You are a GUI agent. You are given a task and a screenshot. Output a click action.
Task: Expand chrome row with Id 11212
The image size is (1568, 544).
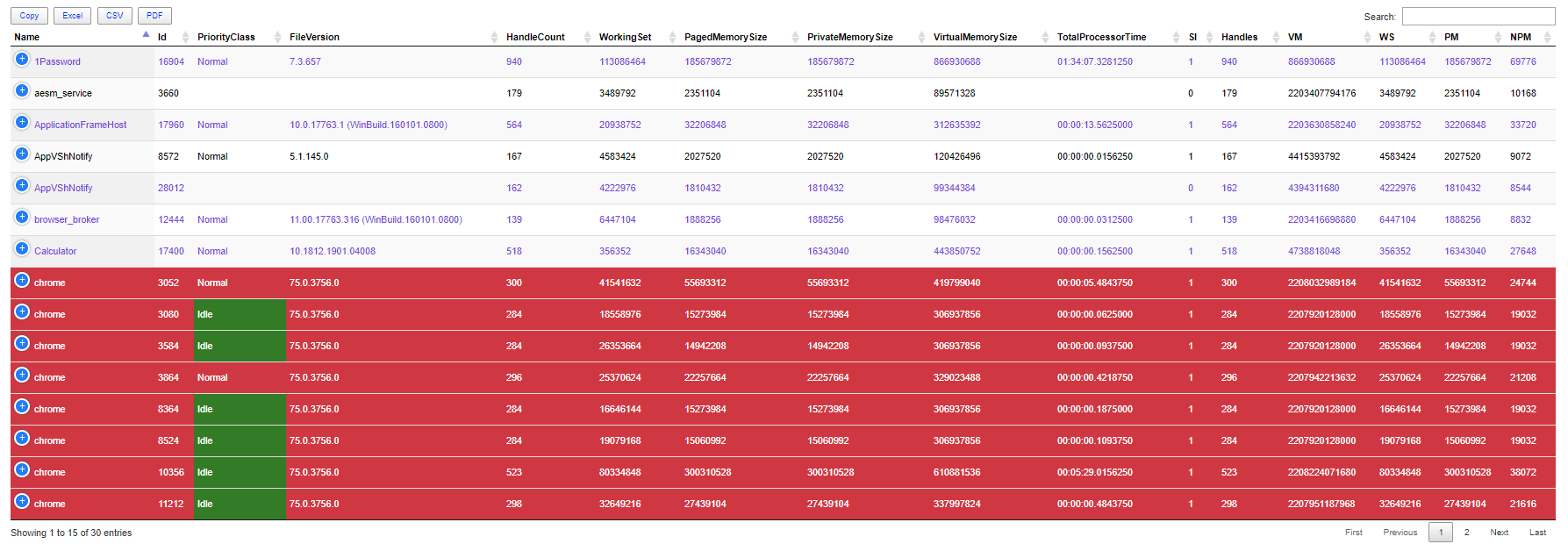coord(22,502)
